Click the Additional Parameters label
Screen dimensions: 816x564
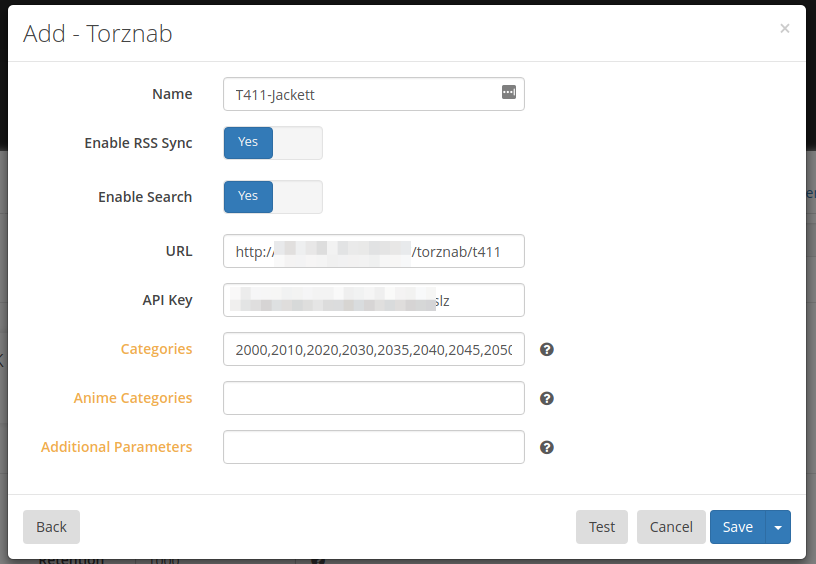(117, 447)
